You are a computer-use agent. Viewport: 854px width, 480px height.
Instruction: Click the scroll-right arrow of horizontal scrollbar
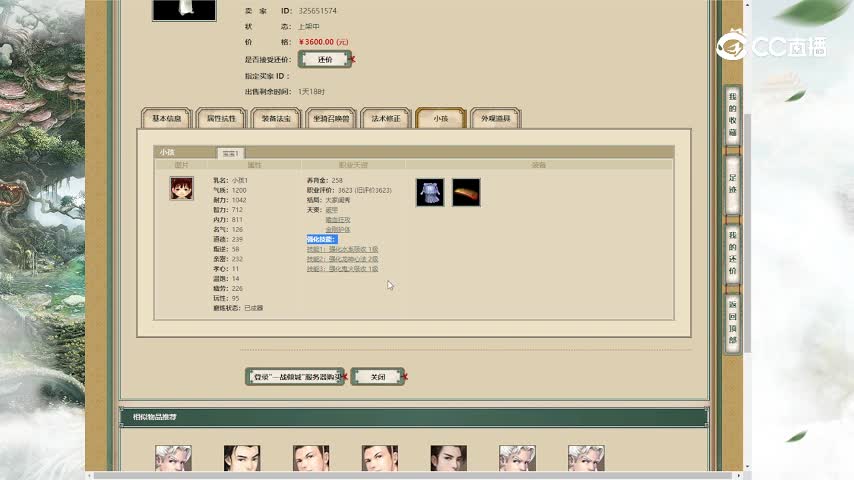pos(739,476)
